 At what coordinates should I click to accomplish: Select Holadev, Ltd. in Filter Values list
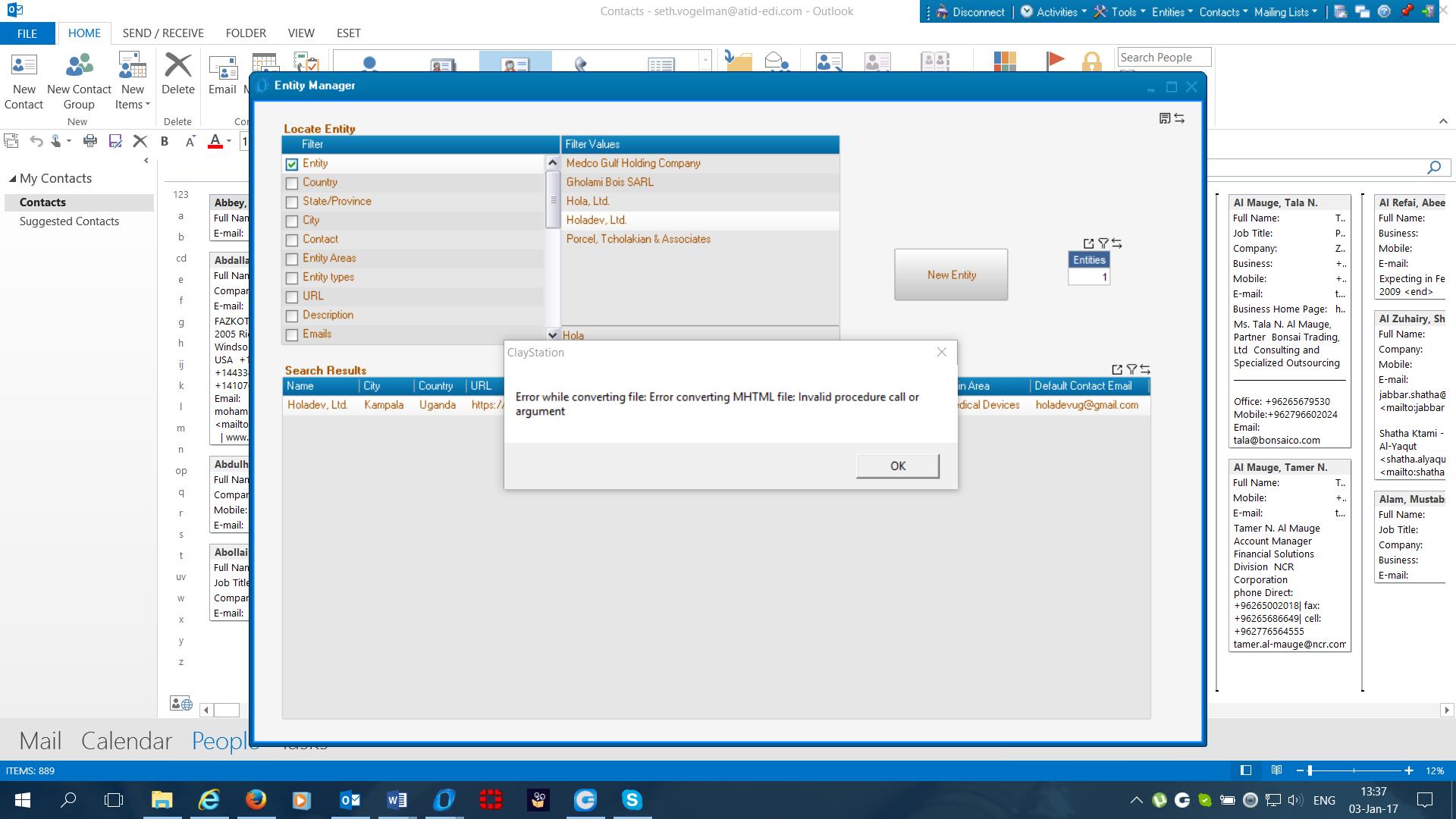pos(699,220)
